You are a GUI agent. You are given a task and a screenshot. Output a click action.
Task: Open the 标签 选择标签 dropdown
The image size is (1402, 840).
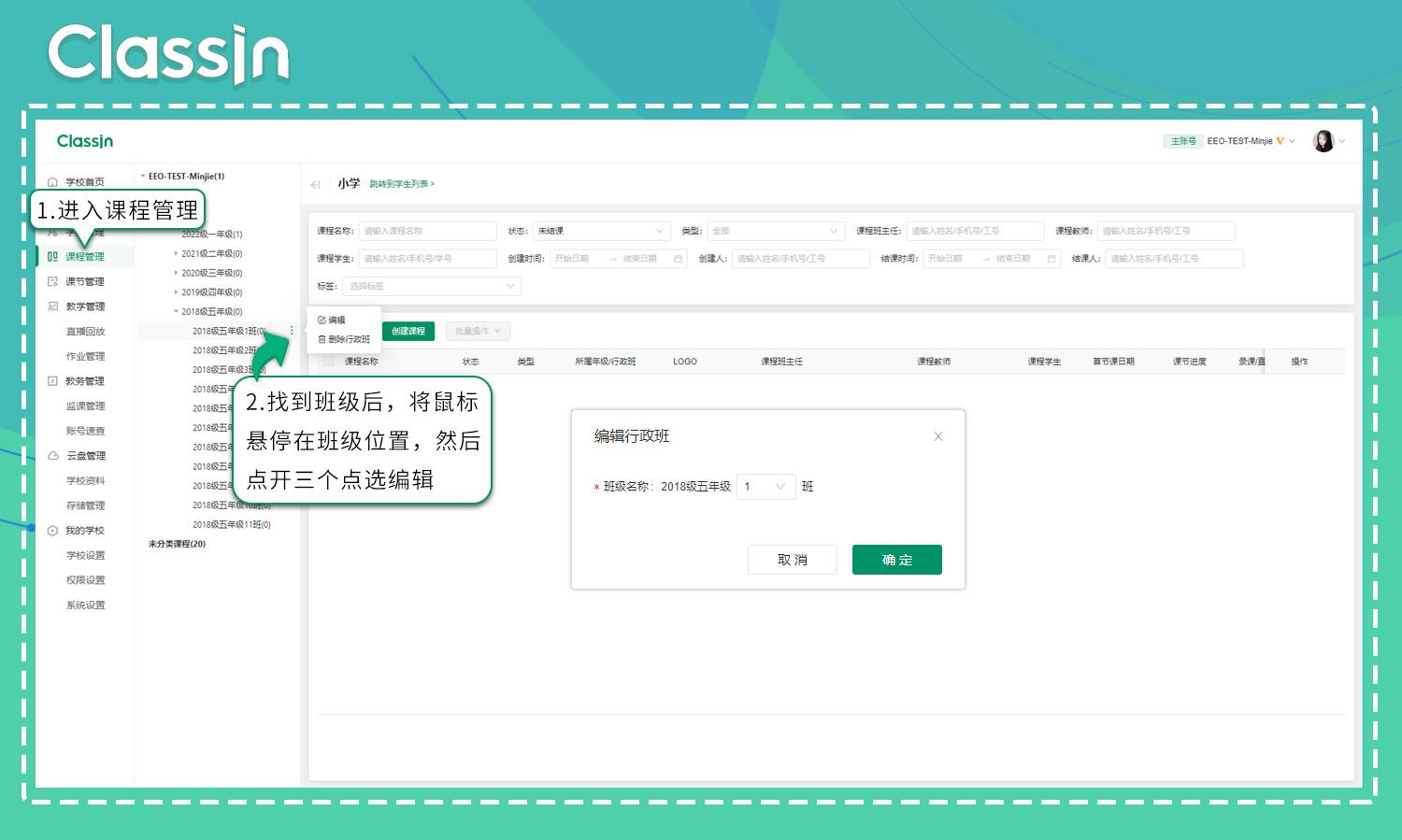(432, 286)
